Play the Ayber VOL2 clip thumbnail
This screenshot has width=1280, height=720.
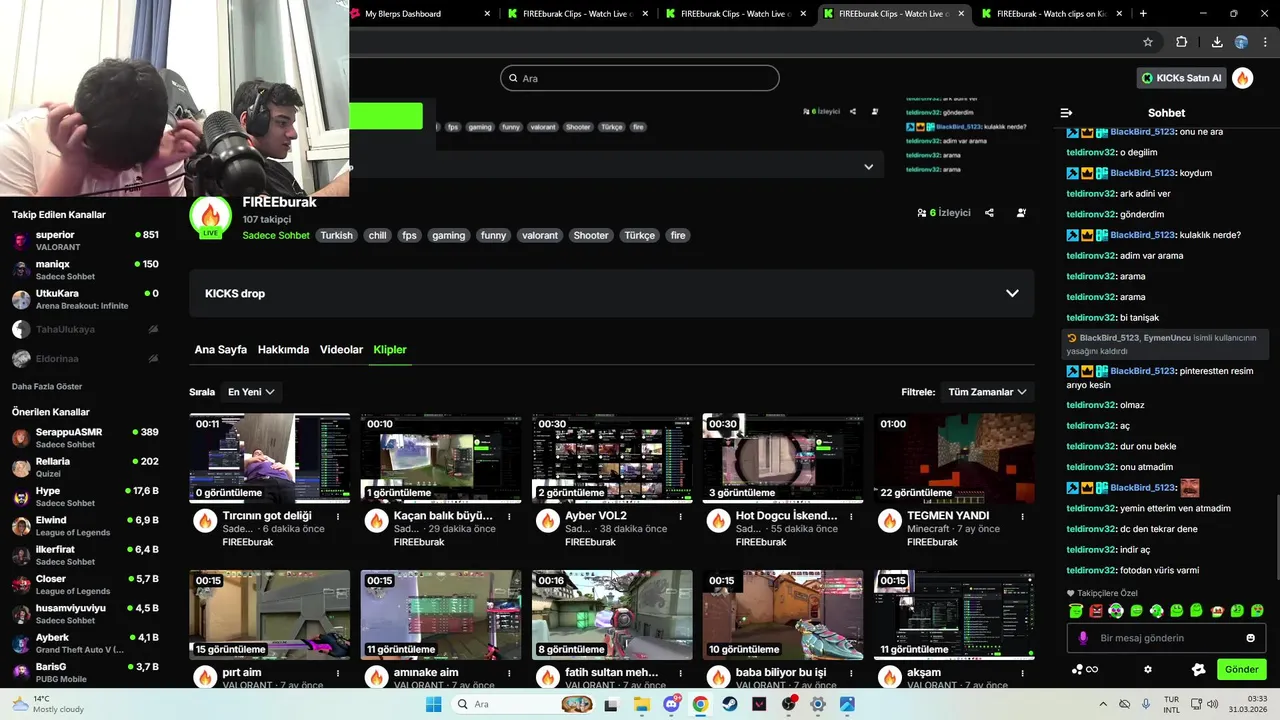coord(612,458)
